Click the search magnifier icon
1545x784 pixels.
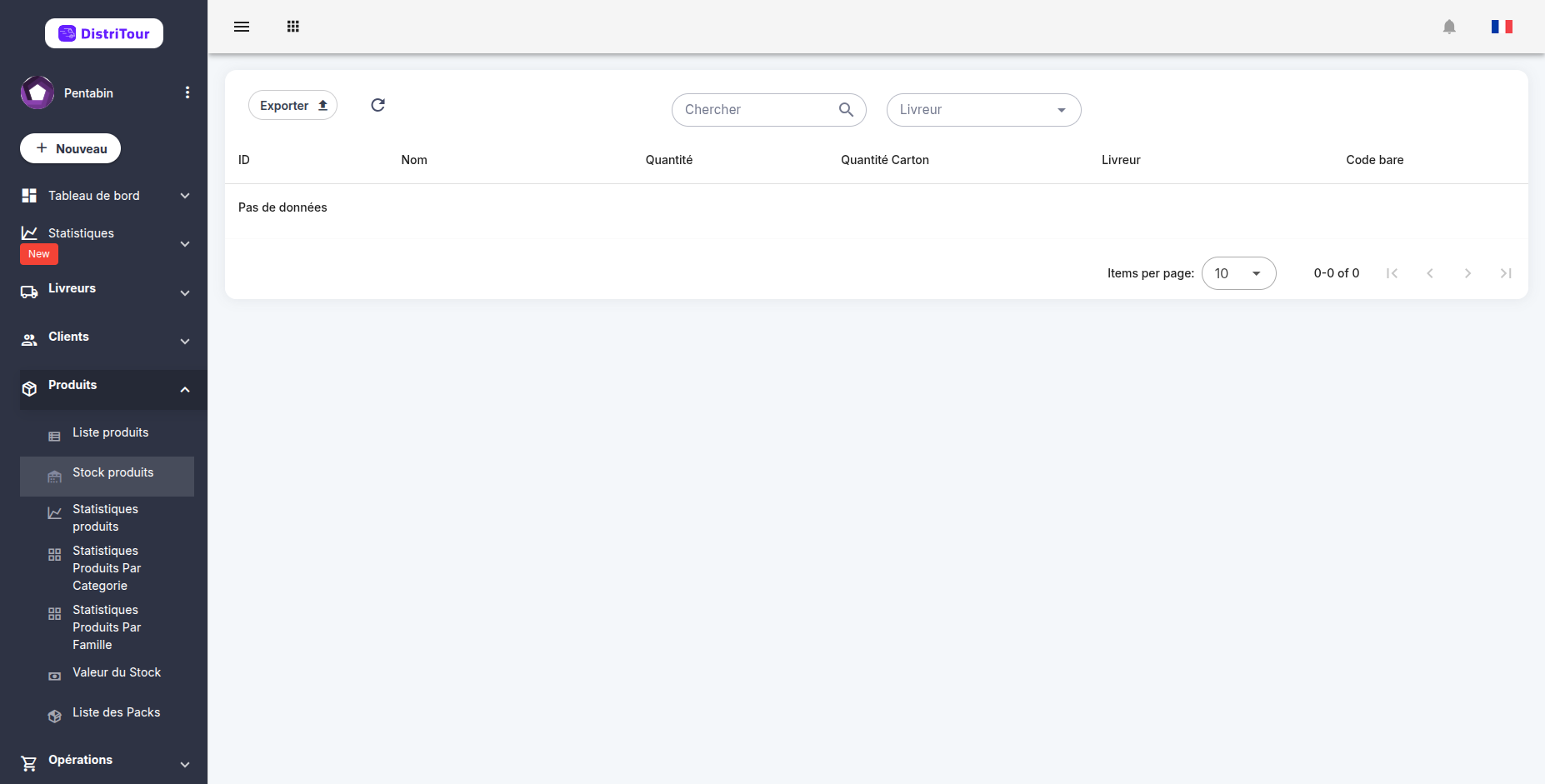click(846, 109)
